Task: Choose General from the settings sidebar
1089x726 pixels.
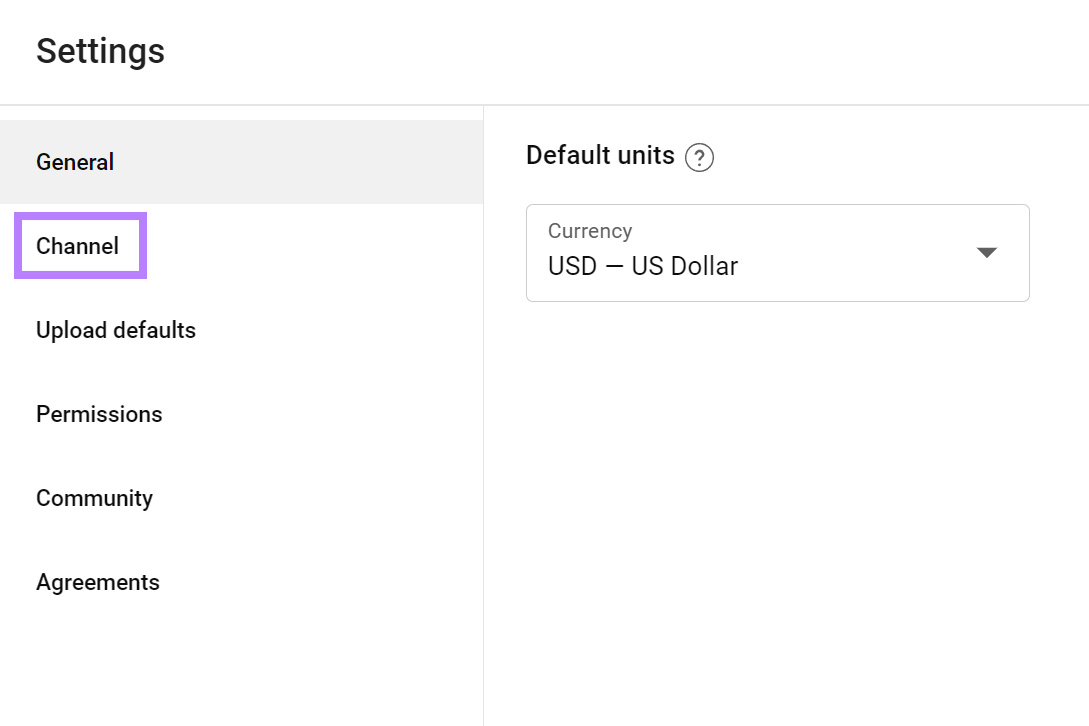Action: [x=74, y=162]
